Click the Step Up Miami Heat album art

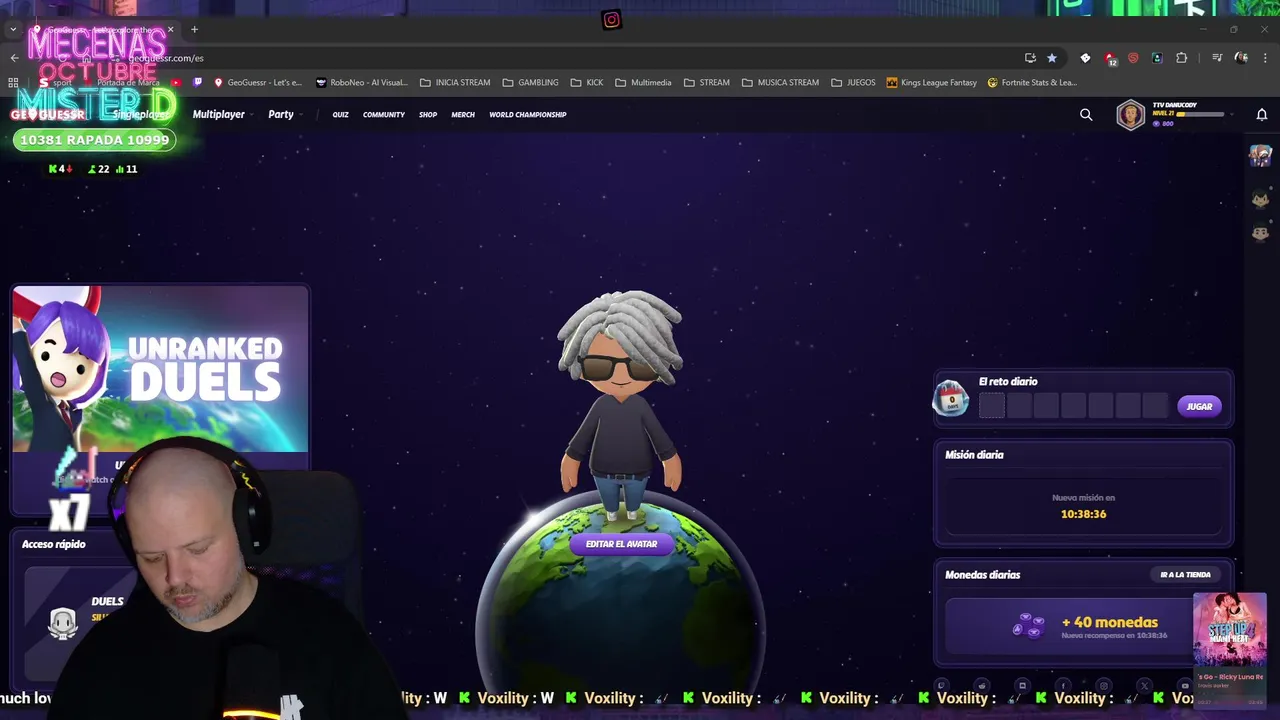coord(1229,630)
